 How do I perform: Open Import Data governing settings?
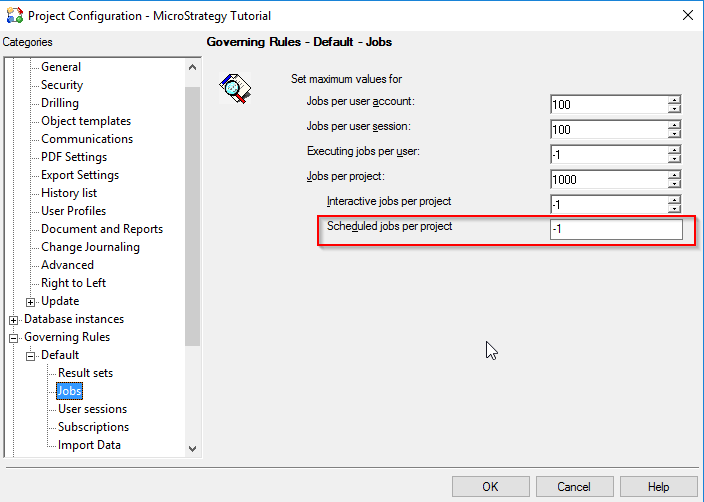point(89,445)
